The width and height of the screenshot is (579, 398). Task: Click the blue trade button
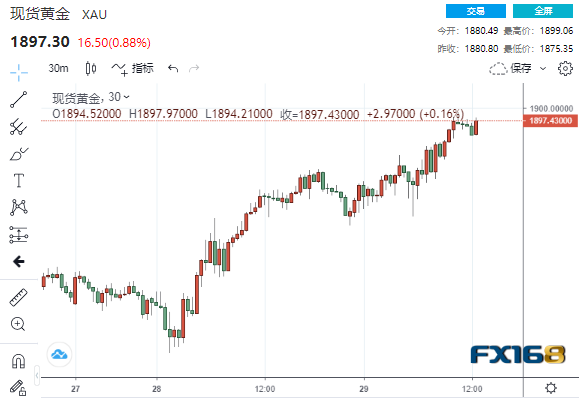[476, 11]
